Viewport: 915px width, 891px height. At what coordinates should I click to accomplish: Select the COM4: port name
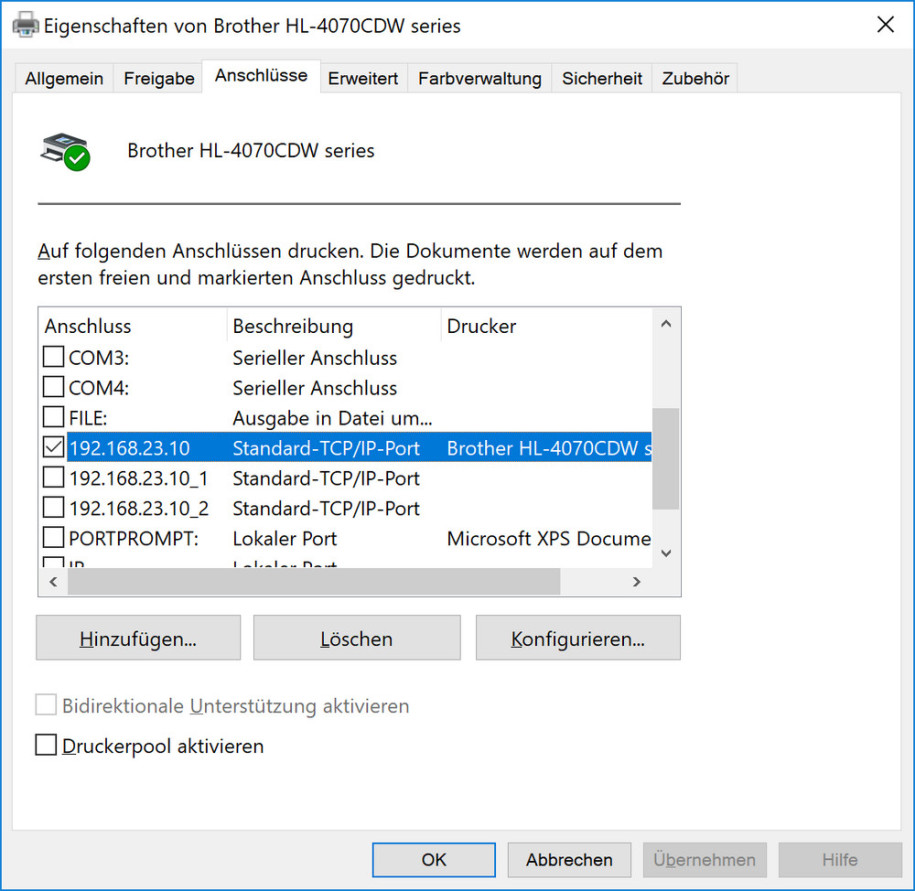click(99, 387)
